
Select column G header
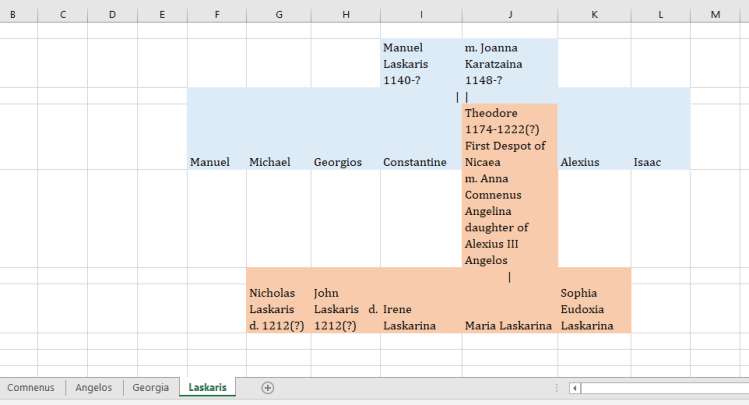[278, 14]
